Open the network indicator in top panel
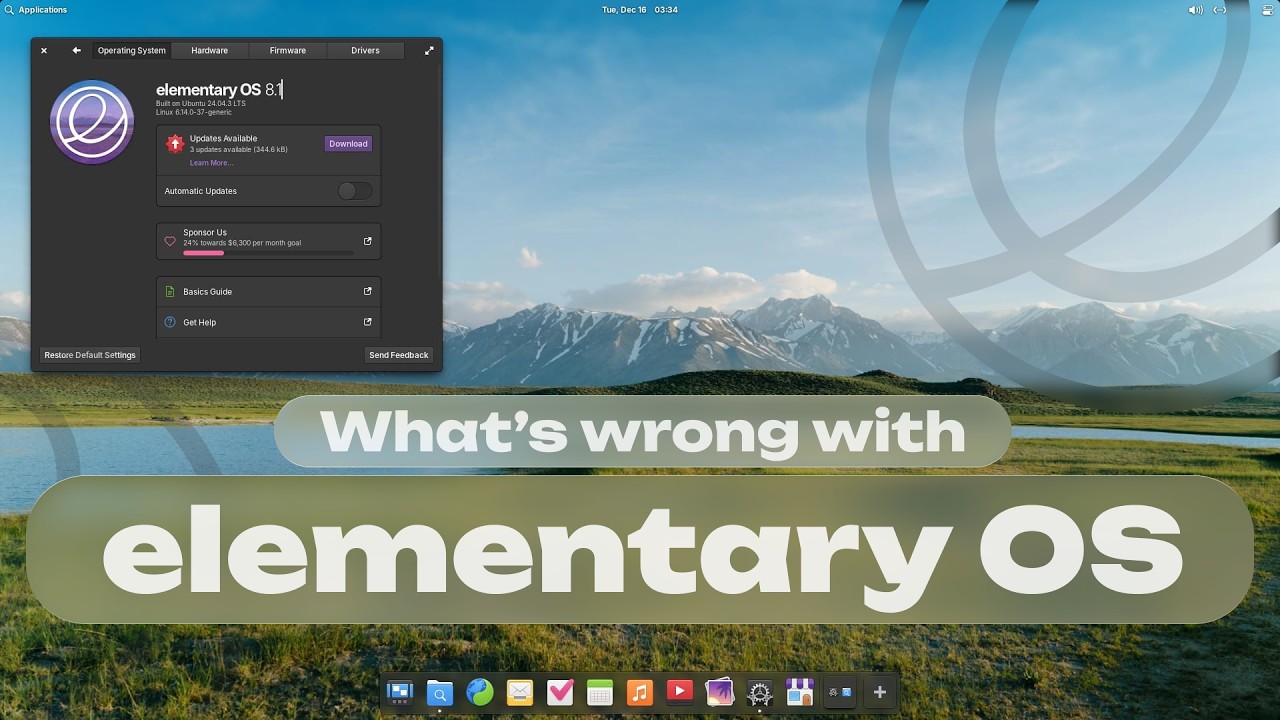Viewport: 1280px width, 720px height. click(1220, 10)
